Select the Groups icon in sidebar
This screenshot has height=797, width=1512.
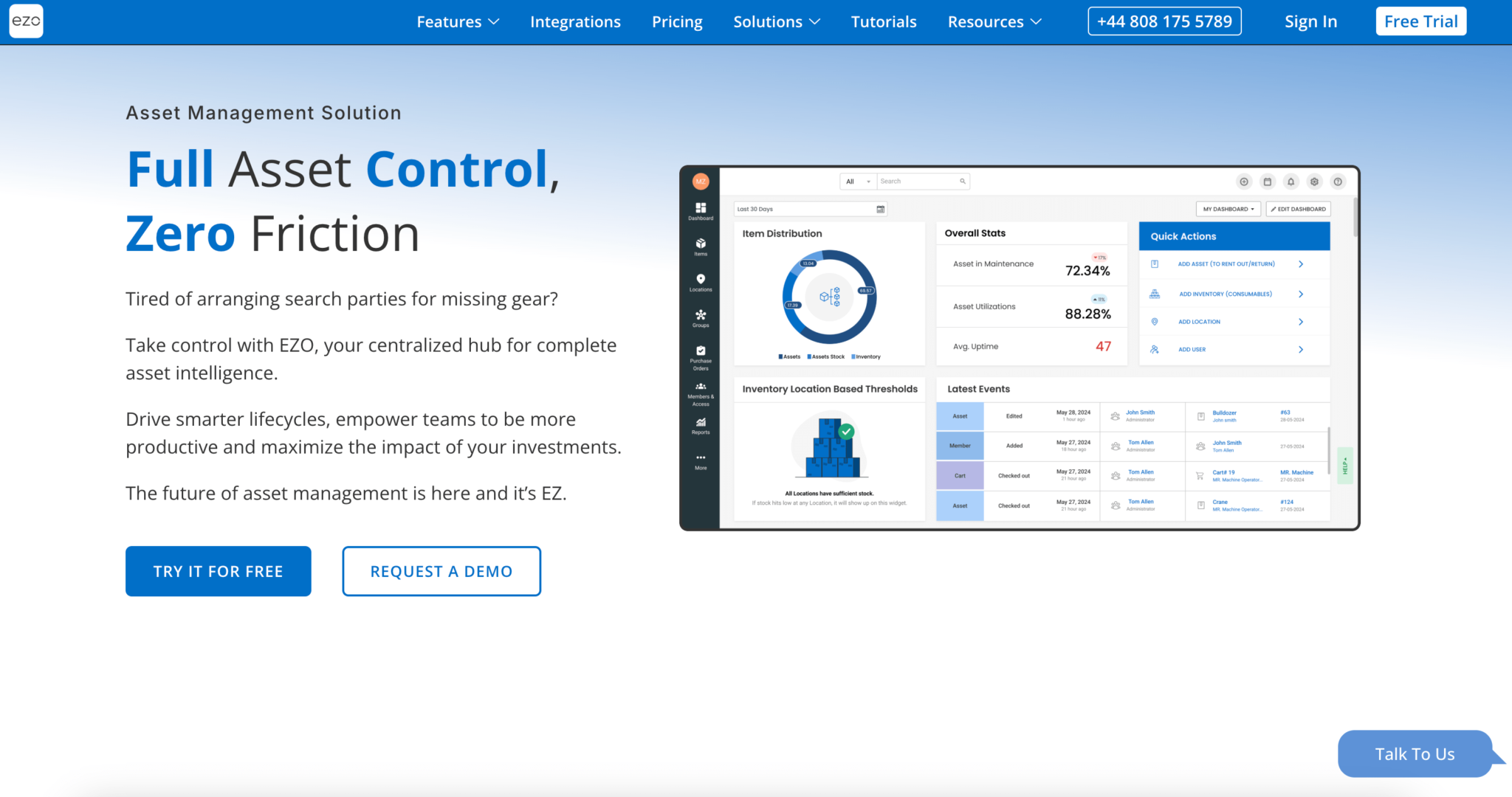pyautogui.click(x=701, y=314)
